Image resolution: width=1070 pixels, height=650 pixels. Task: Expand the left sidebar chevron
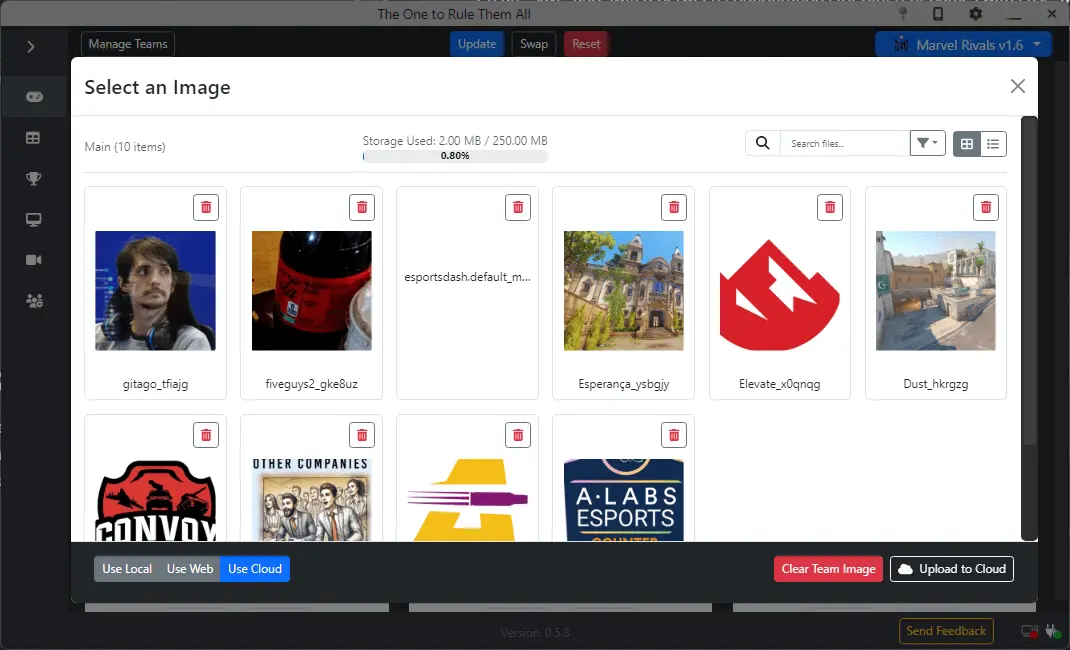(31, 47)
